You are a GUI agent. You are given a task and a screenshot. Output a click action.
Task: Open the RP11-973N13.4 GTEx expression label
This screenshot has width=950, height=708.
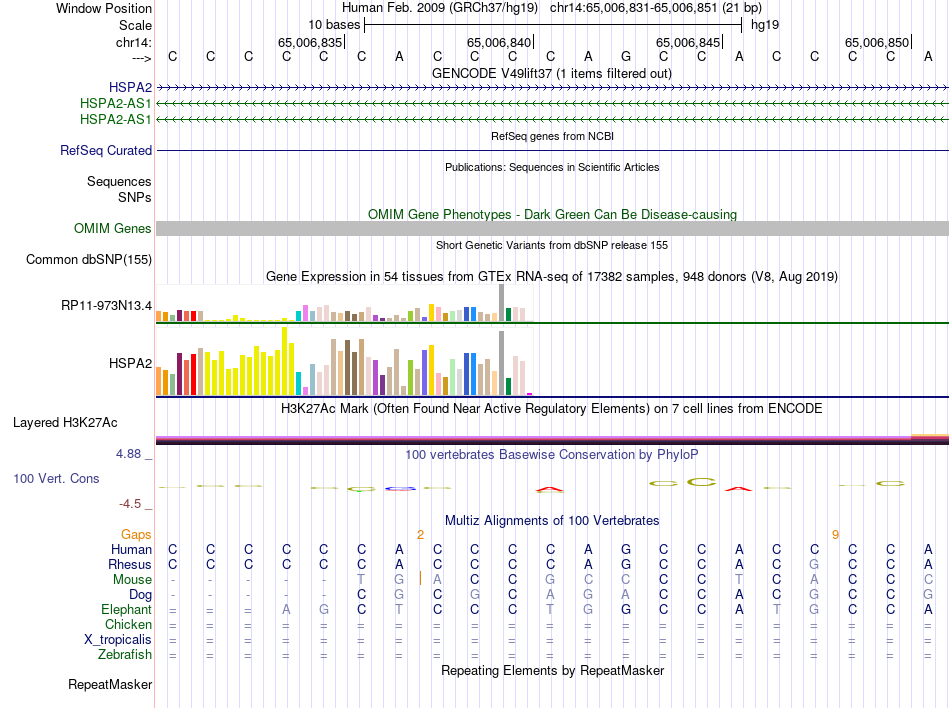(x=106, y=305)
